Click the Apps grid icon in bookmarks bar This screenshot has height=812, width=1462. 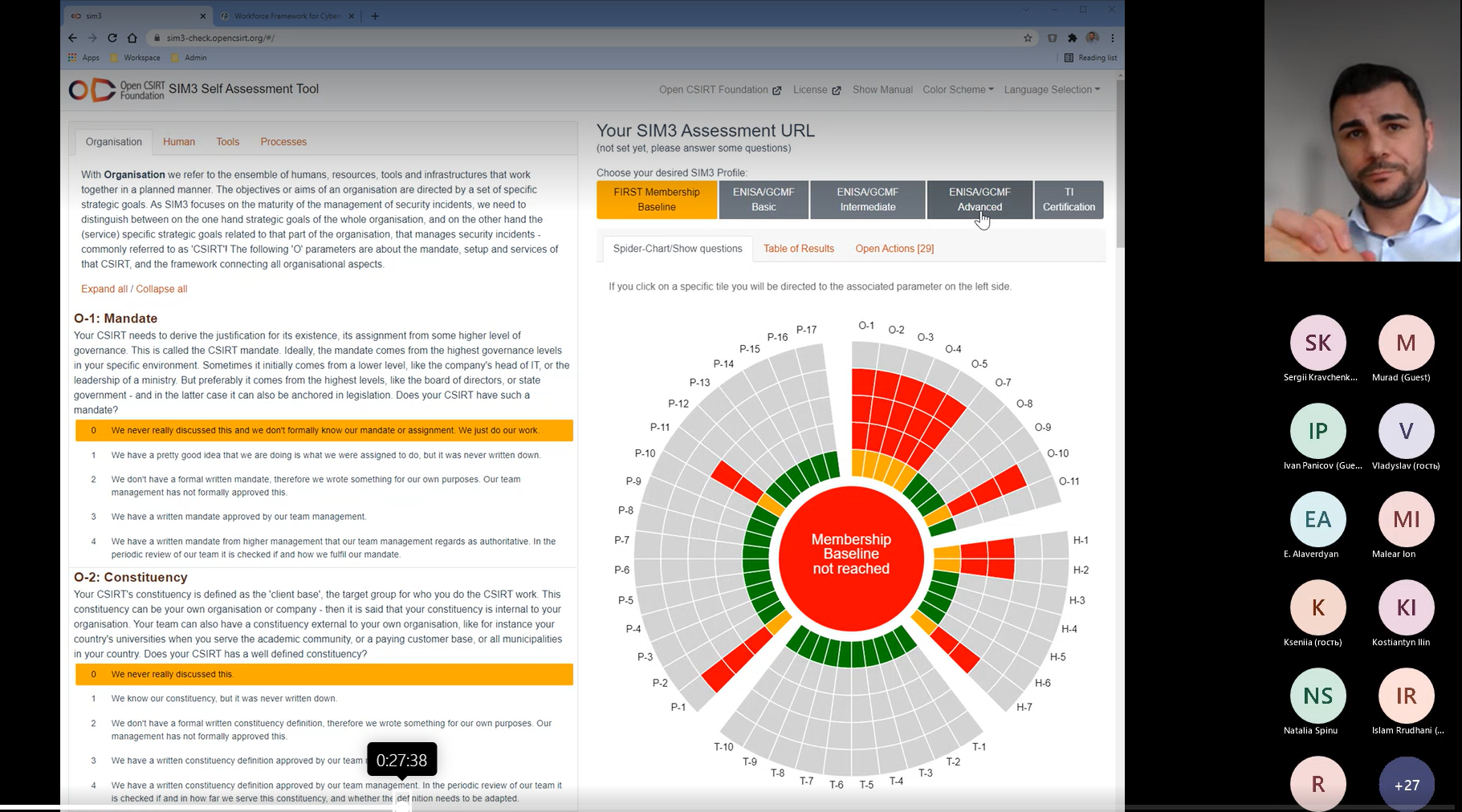pos(73,58)
